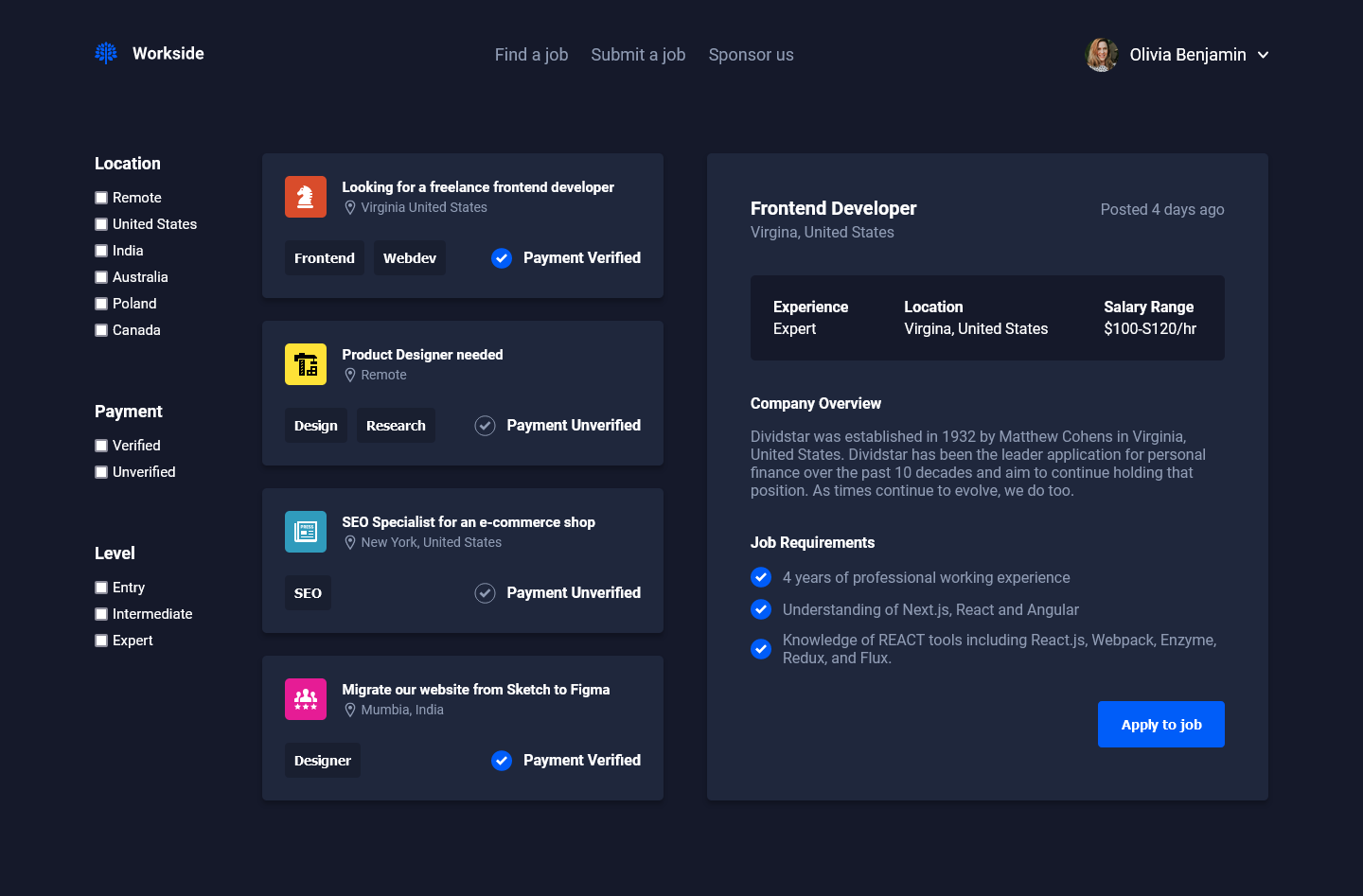Screen dimensions: 1363x896
Task: Check the Verified payment filter
Action: point(101,445)
